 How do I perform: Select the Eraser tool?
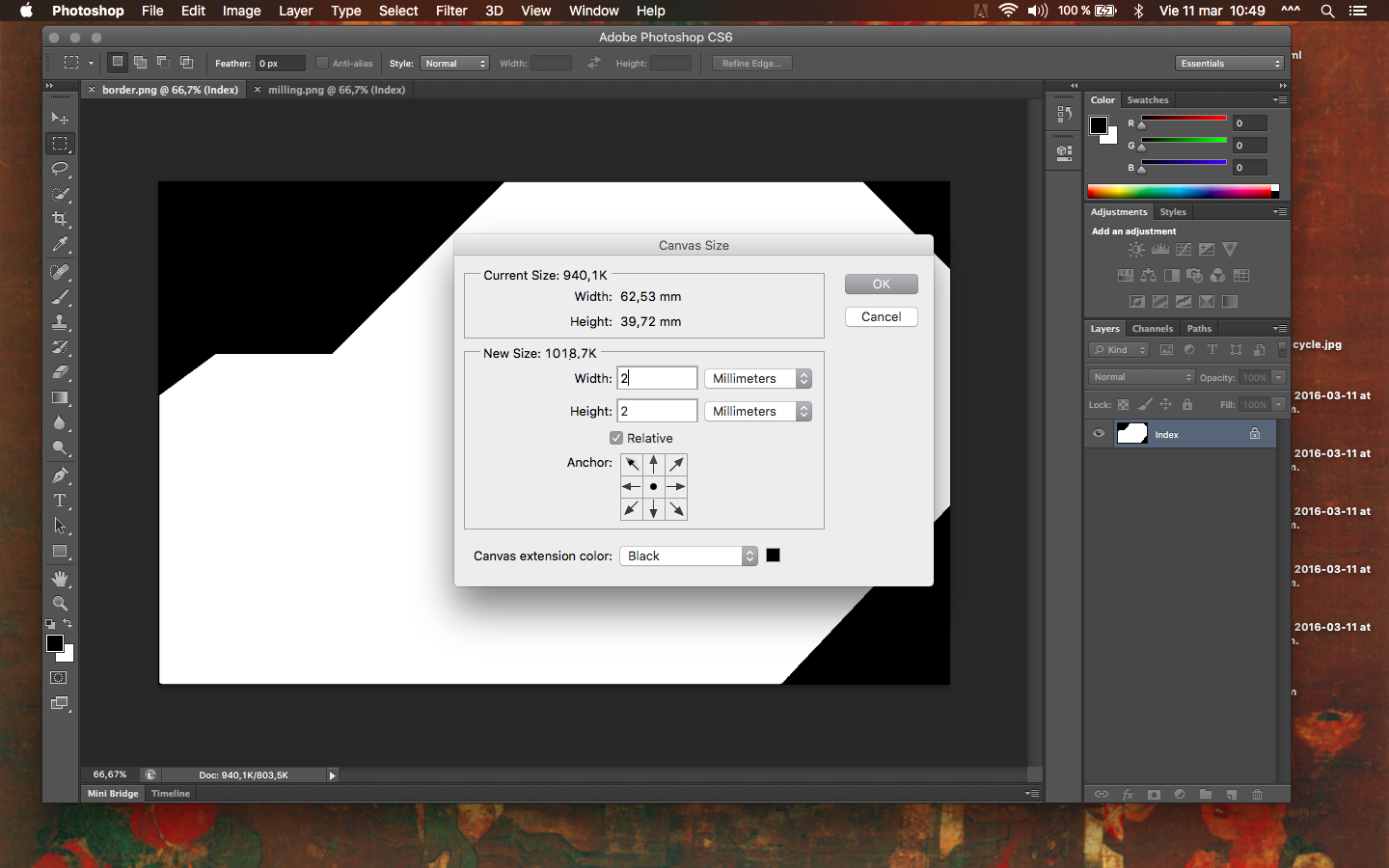coord(60,372)
